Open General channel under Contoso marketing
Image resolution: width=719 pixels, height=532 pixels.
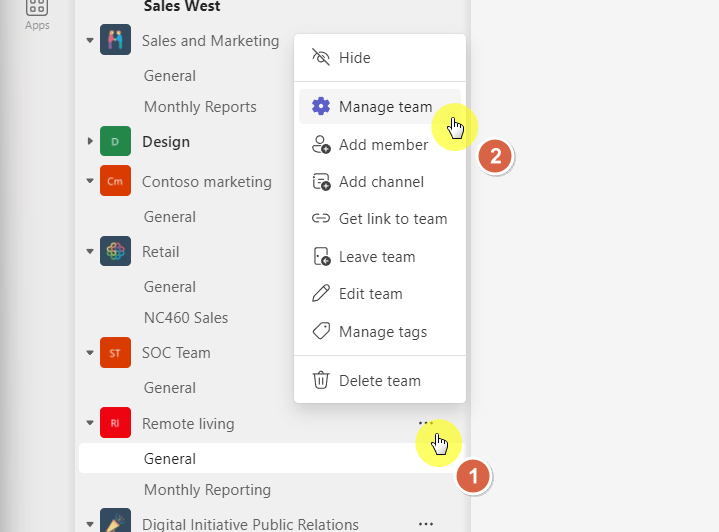pos(170,216)
